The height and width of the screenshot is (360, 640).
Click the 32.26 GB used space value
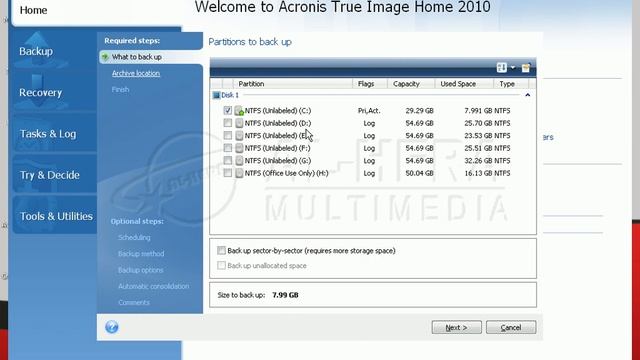(478, 161)
